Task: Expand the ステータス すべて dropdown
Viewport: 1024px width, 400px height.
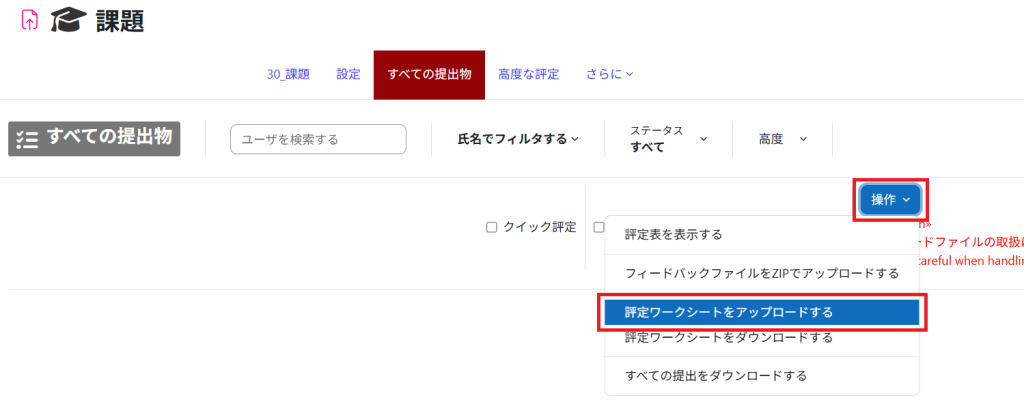Action: [669, 139]
